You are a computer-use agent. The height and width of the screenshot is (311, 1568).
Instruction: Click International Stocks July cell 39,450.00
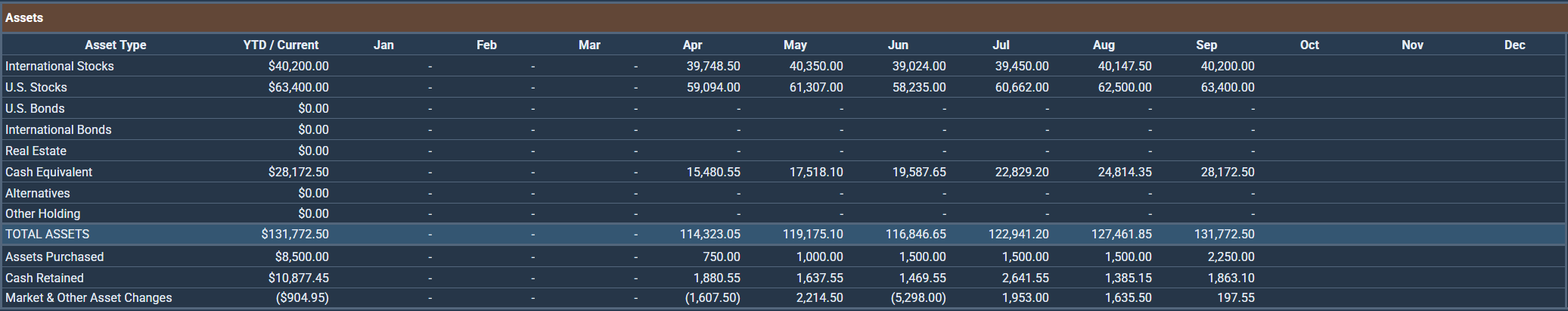tap(1022, 66)
